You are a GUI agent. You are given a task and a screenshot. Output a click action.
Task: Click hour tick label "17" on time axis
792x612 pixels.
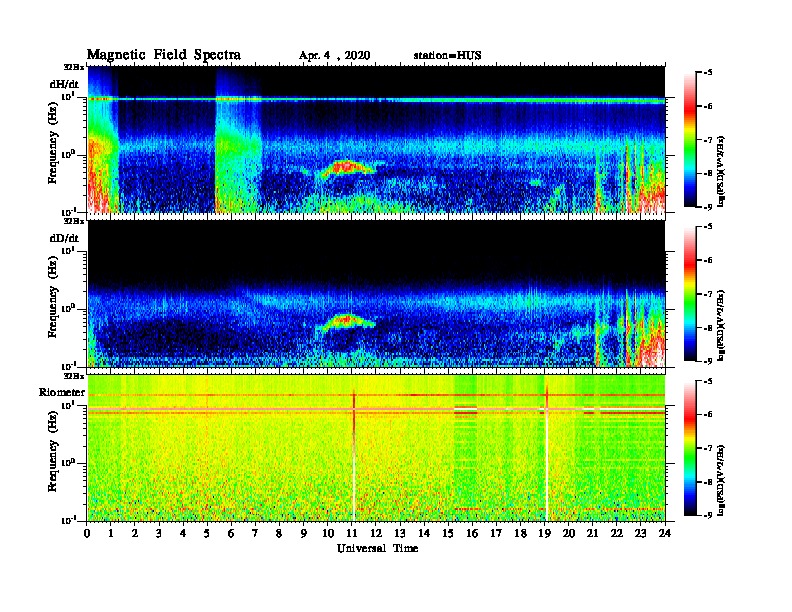(x=497, y=533)
